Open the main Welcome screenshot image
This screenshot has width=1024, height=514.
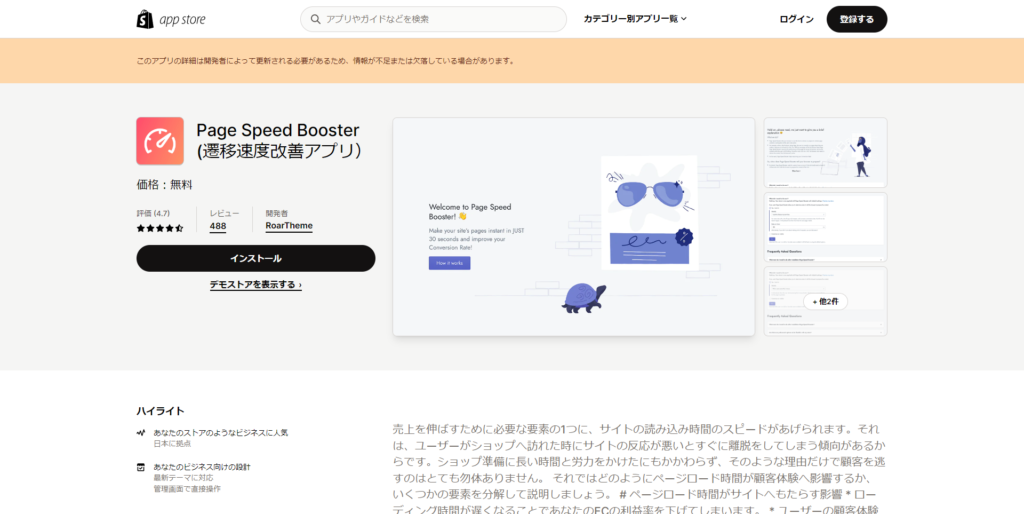573,227
